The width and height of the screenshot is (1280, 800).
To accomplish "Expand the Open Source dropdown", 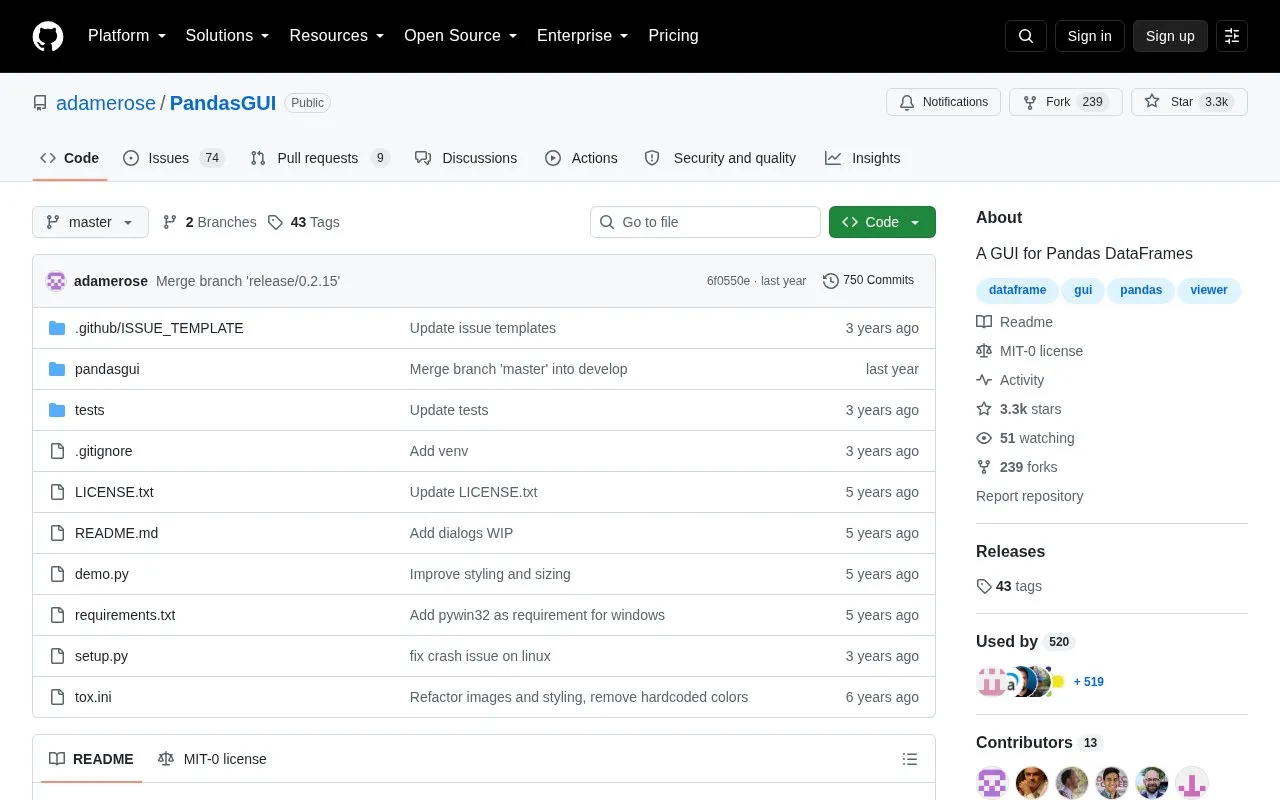I will [460, 36].
